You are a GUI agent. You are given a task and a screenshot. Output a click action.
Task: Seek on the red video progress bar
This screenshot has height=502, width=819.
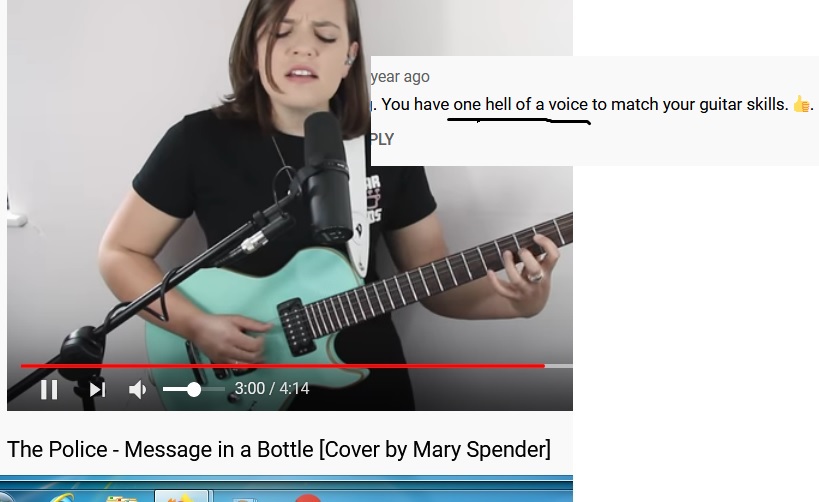coord(283,366)
